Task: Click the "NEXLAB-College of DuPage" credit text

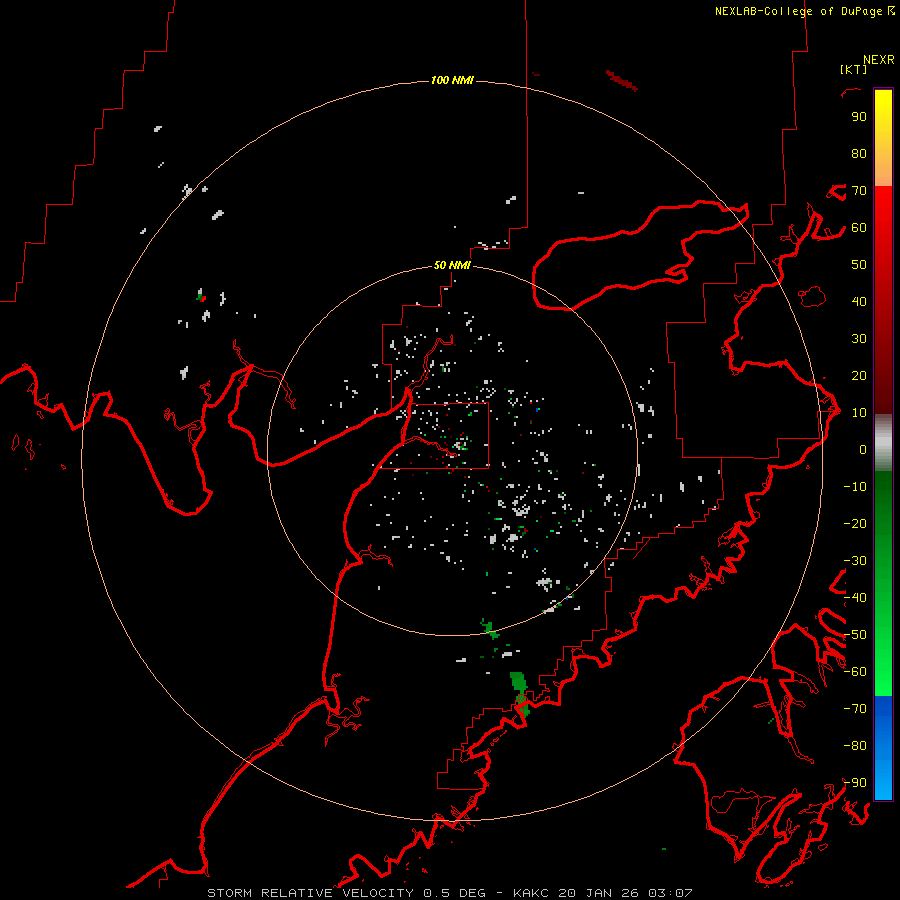Action: click(x=798, y=11)
